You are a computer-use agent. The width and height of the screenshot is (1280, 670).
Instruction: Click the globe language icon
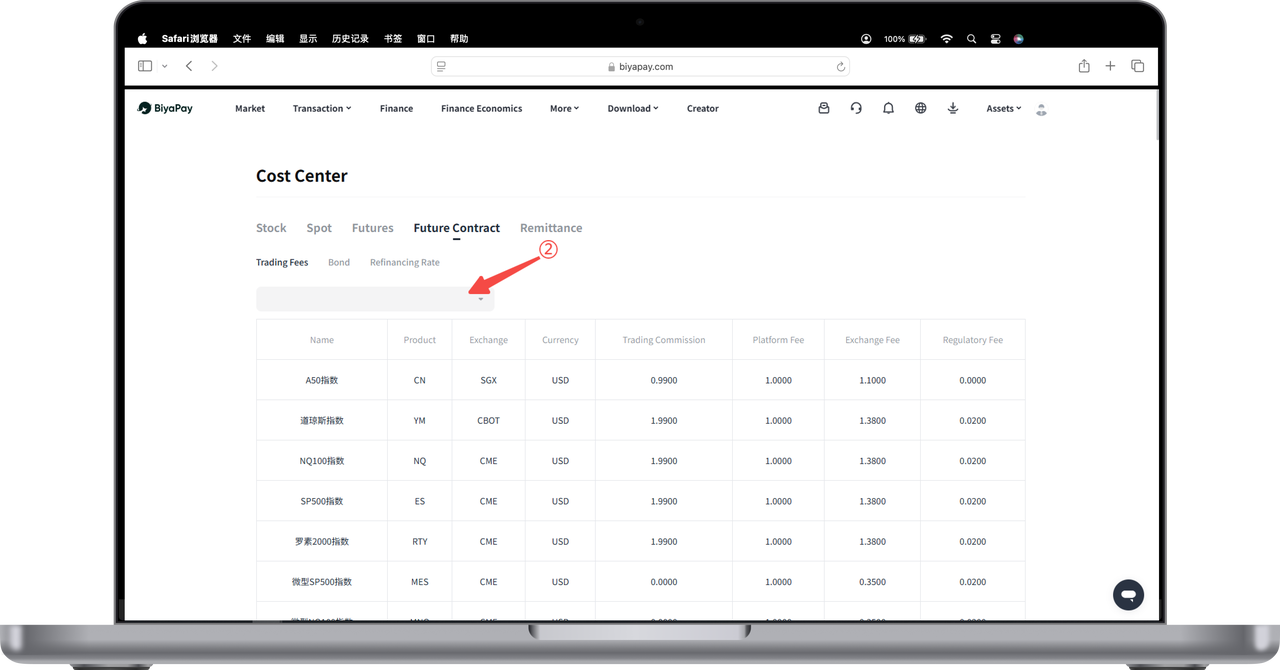920,108
